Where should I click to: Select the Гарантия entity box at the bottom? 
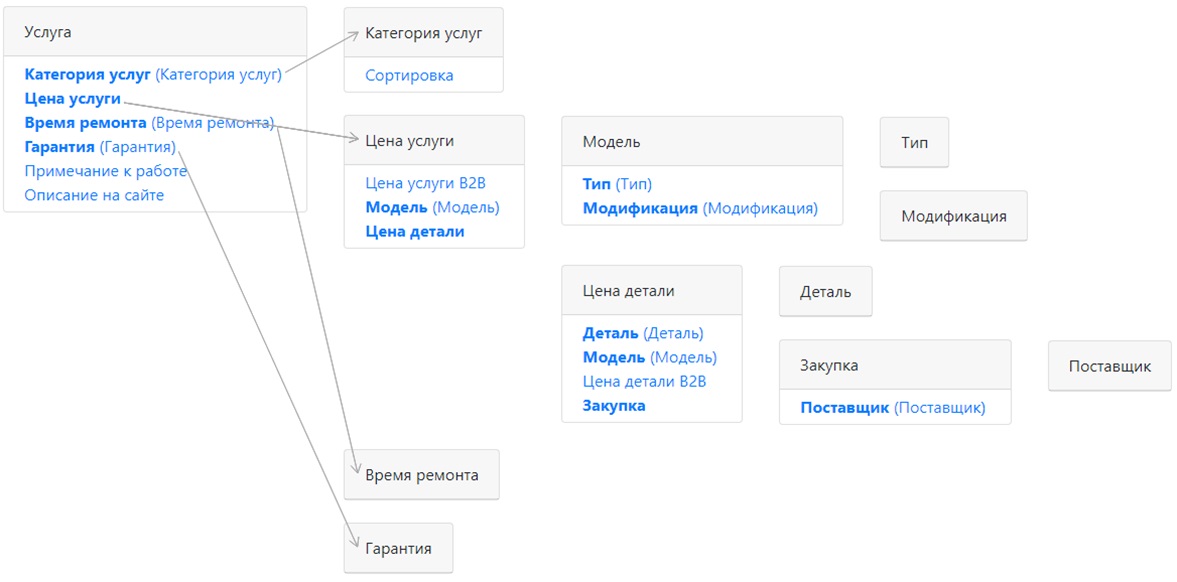pyautogui.click(x=399, y=548)
